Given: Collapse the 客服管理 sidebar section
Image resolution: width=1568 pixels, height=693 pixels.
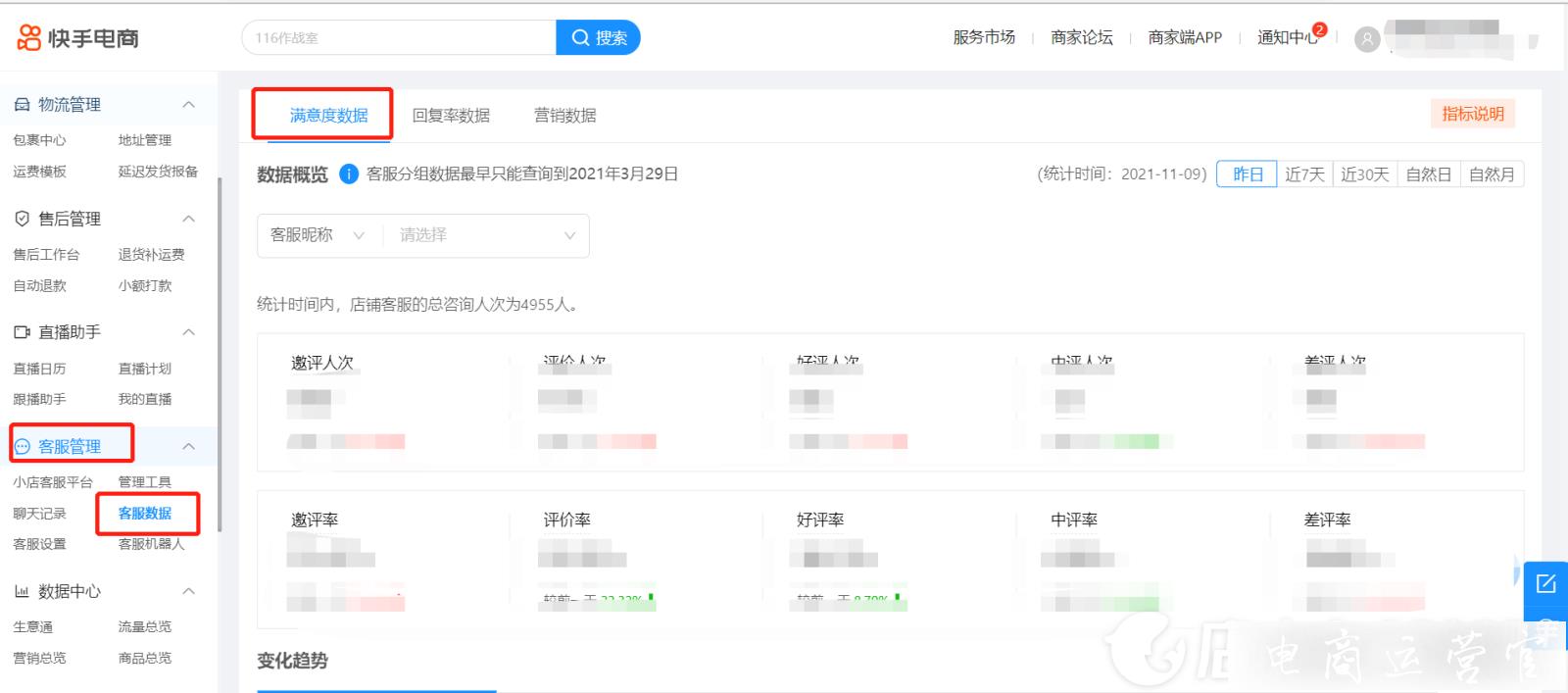Looking at the screenshot, I should point(189,446).
